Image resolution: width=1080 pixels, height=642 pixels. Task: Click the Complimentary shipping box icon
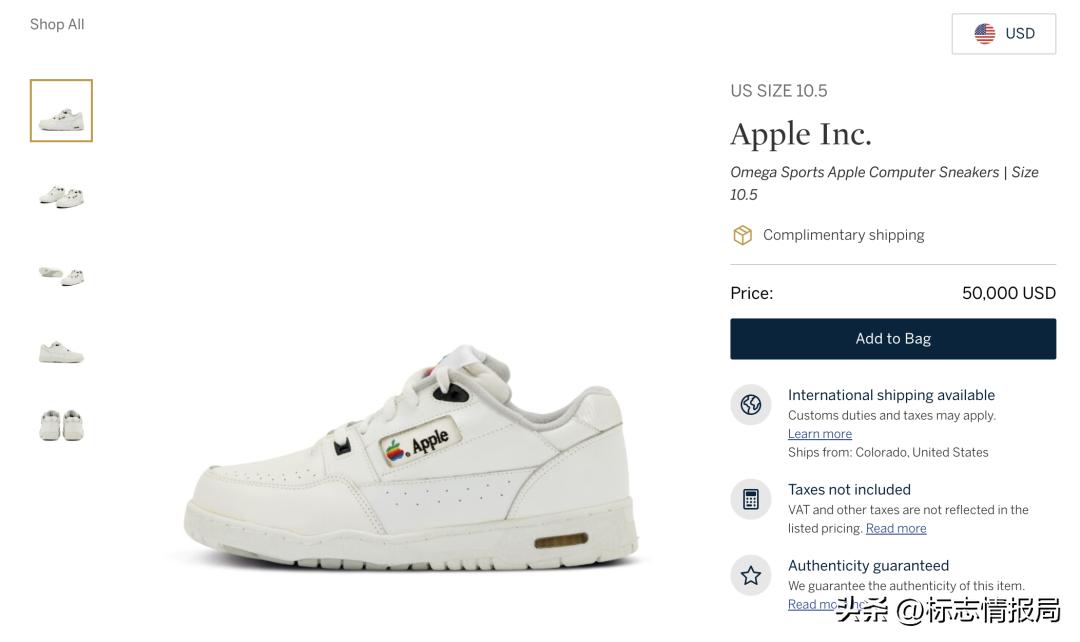742,234
